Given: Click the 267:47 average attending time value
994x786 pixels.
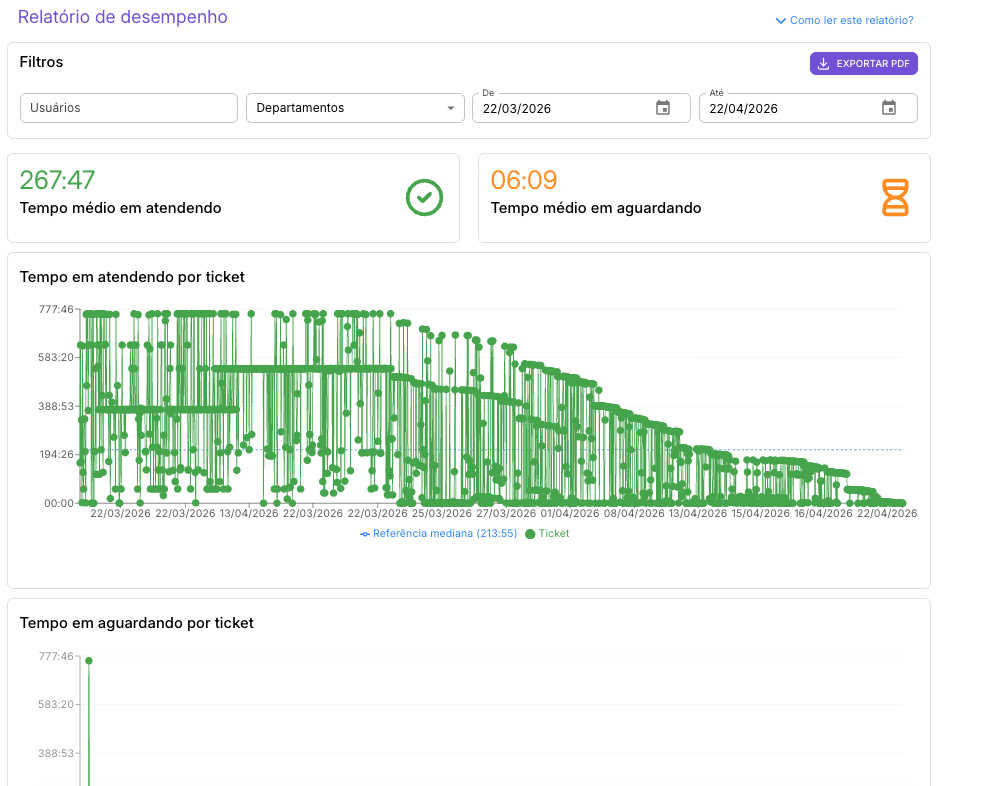Looking at the screenshot, I should tap(58, 180).
